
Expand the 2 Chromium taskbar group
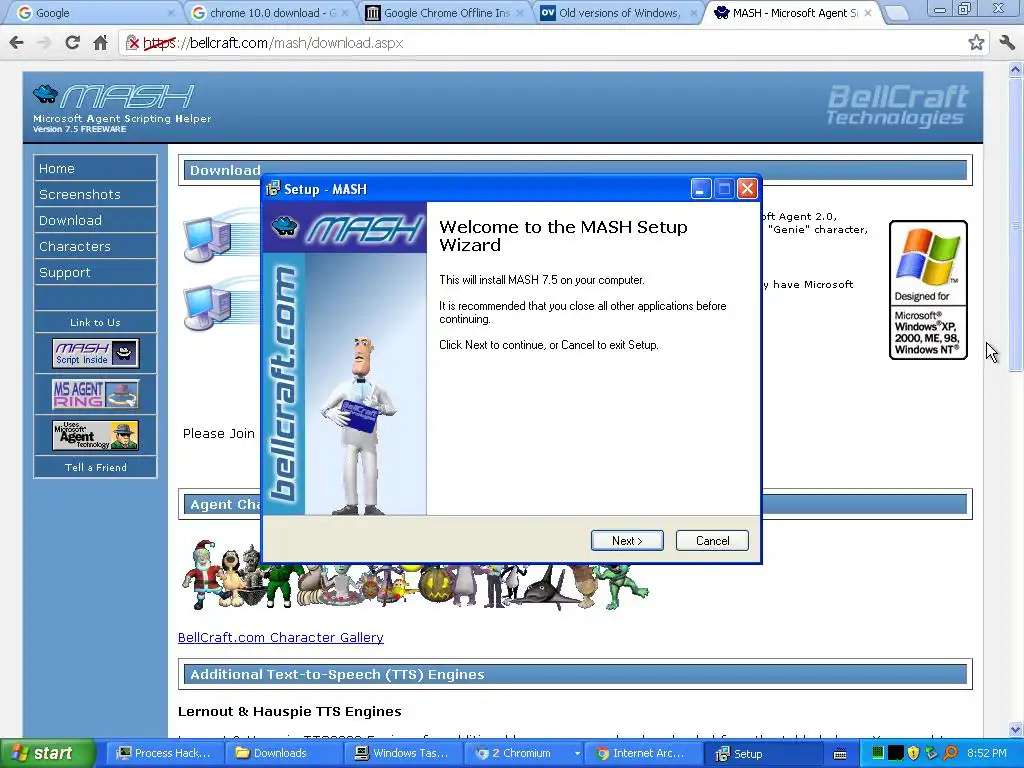(577, 754)
